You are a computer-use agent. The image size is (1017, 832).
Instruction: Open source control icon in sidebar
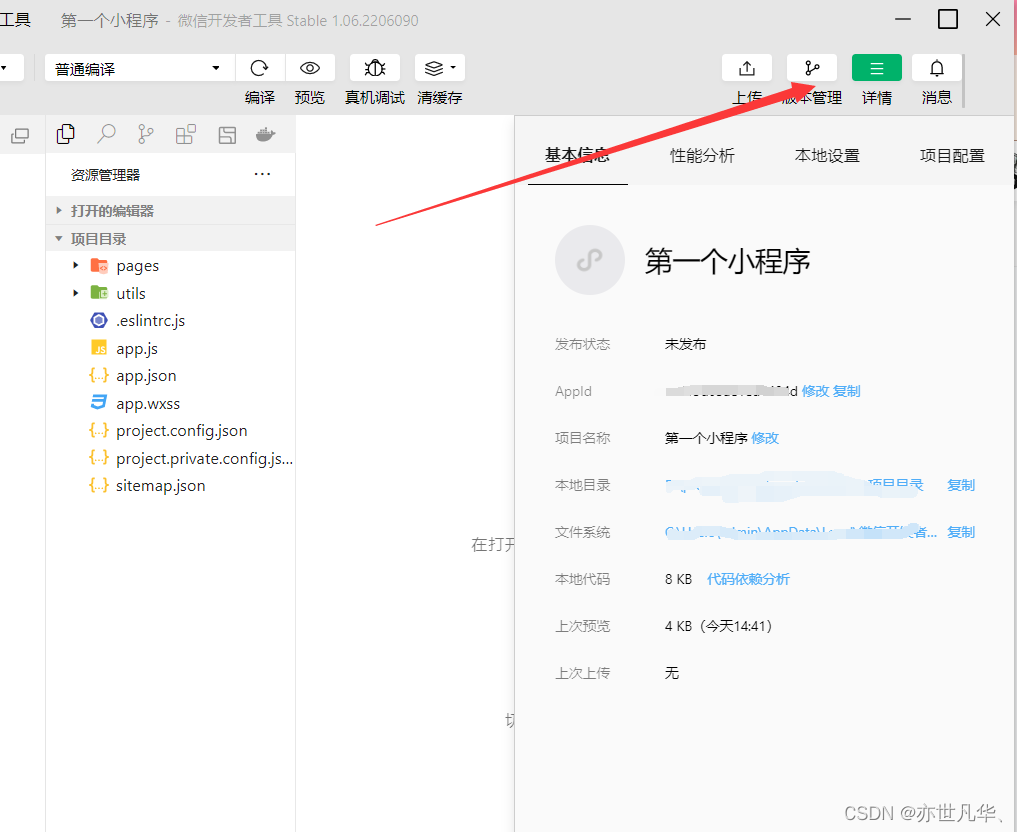(x=146, y=134)
